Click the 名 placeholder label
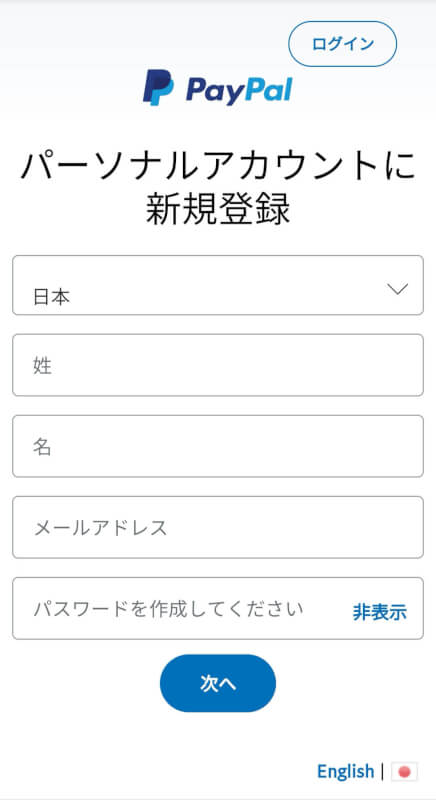The height and width of the screenshot is (800, 436). click(42, 447)
